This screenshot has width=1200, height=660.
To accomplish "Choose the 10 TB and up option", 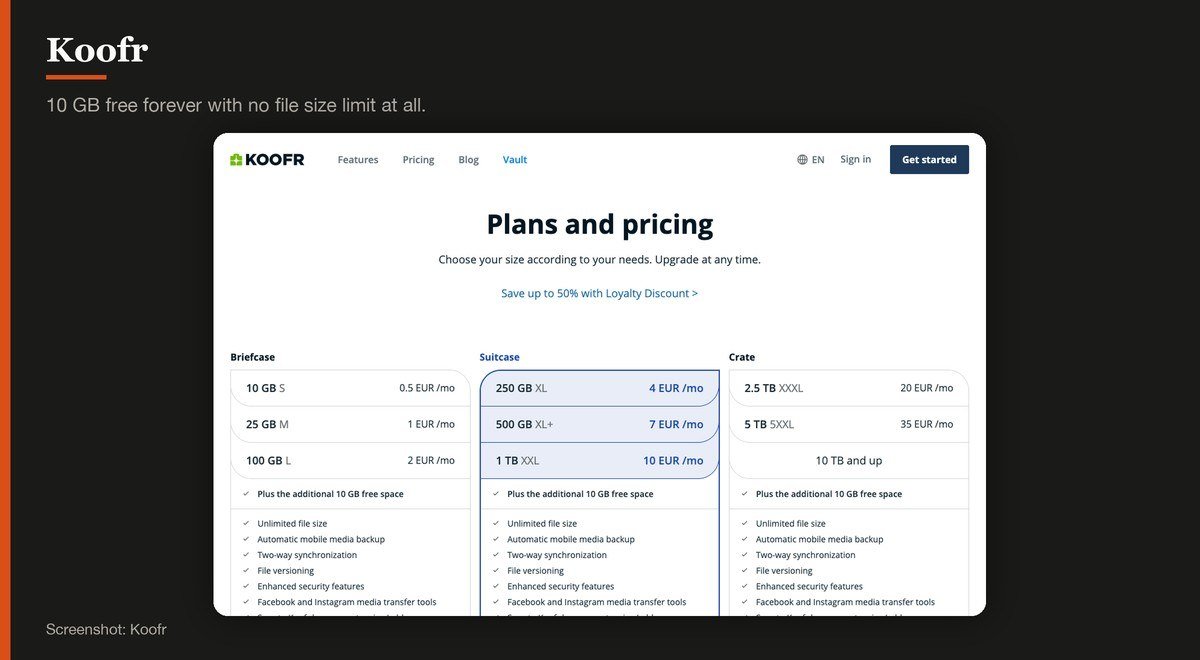I will click(848, 460).
